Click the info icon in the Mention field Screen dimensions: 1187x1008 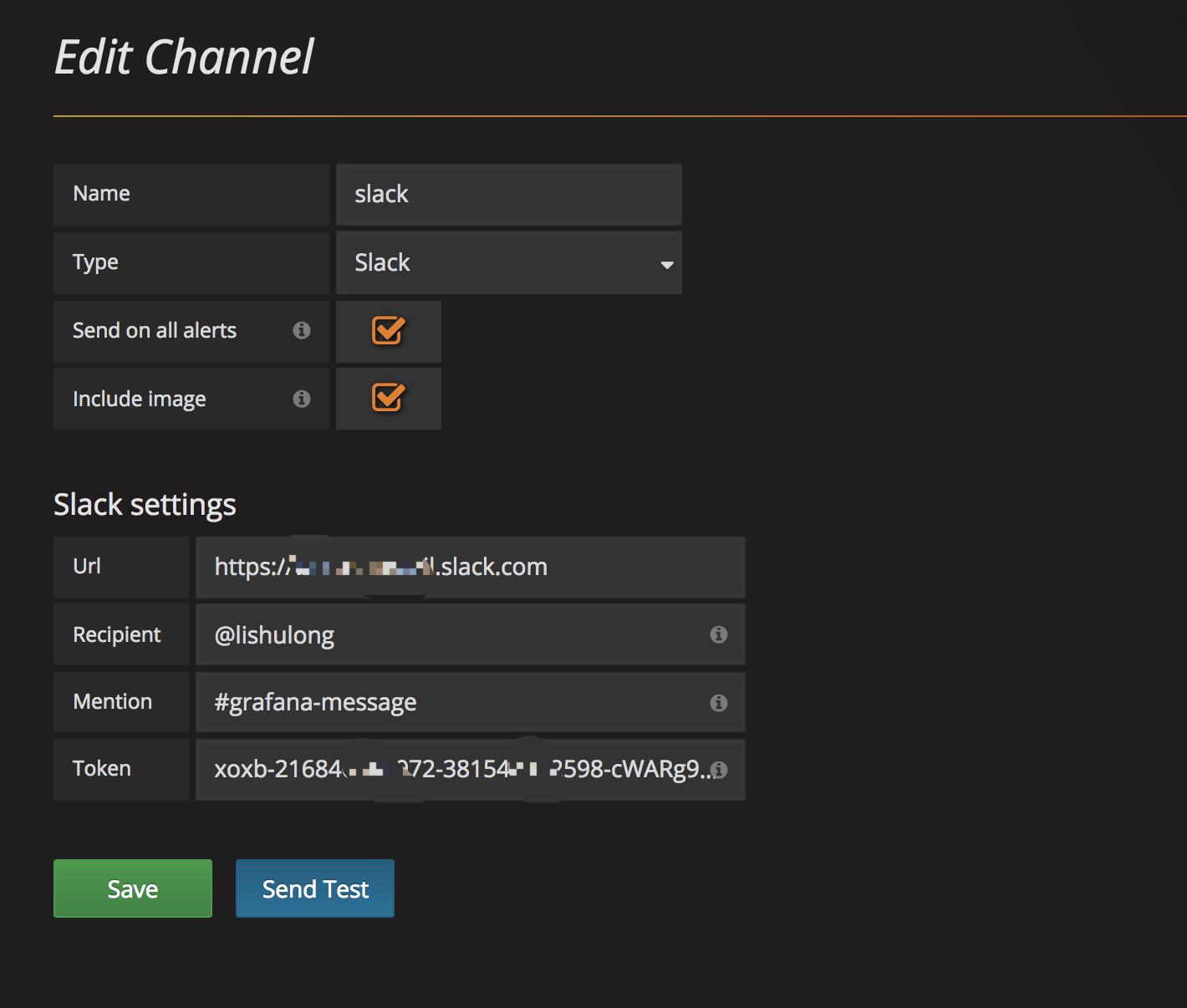point(719,703)
